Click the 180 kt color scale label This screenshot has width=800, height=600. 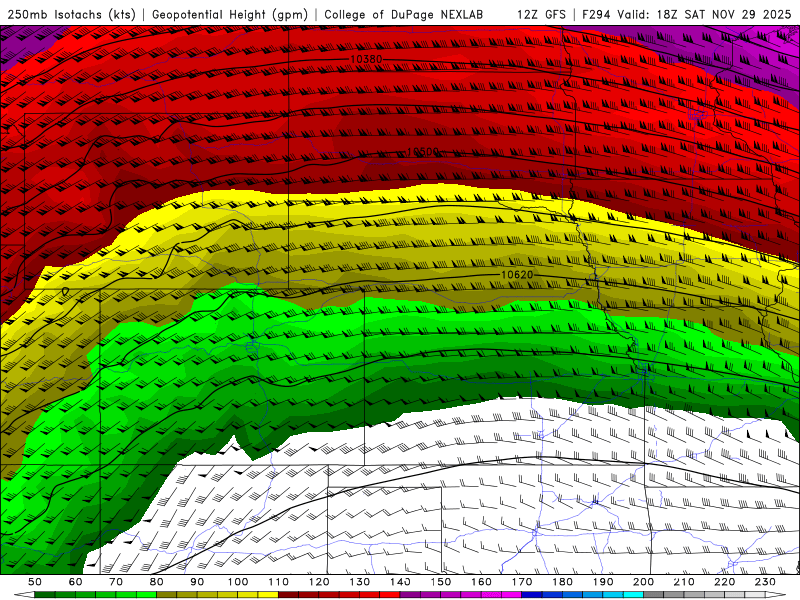coord(562,582)
